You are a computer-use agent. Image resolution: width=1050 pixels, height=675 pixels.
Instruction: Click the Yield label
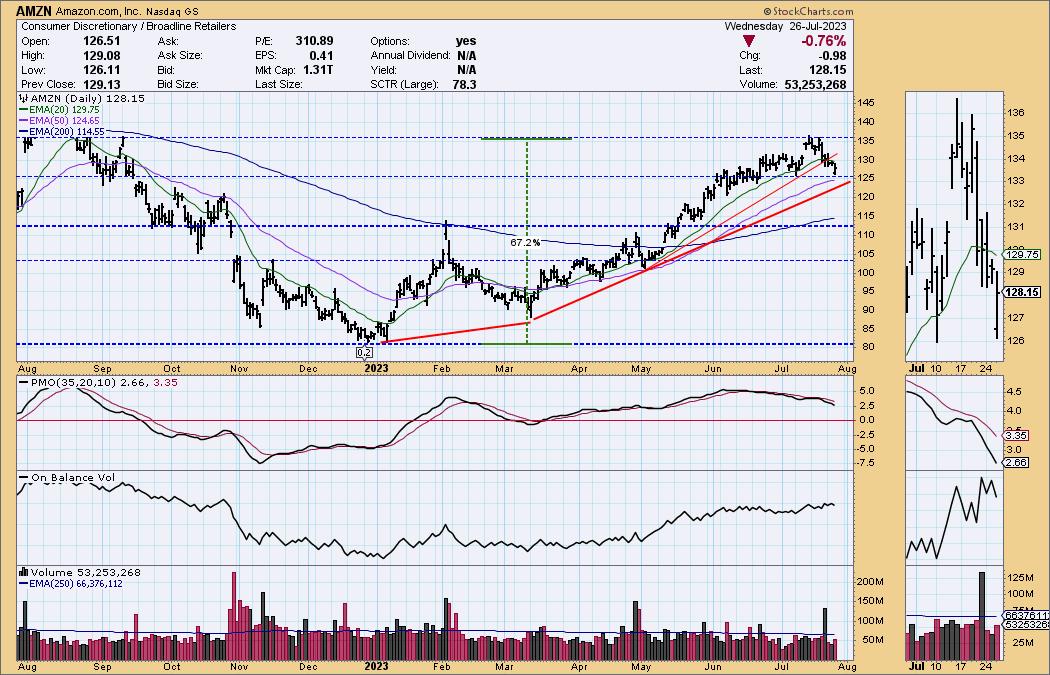(384, 70)
